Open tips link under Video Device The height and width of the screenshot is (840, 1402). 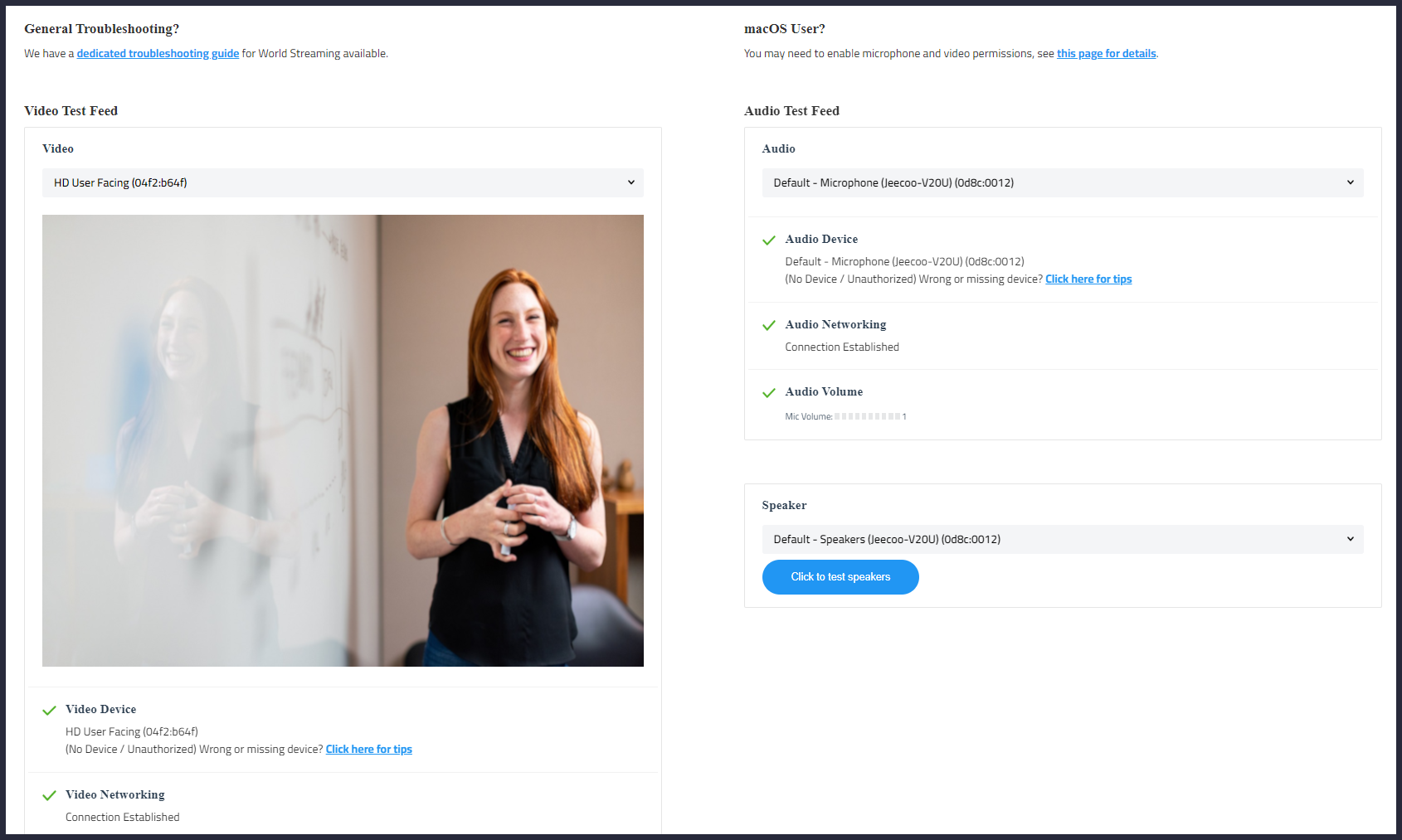(x=368, y=750)
